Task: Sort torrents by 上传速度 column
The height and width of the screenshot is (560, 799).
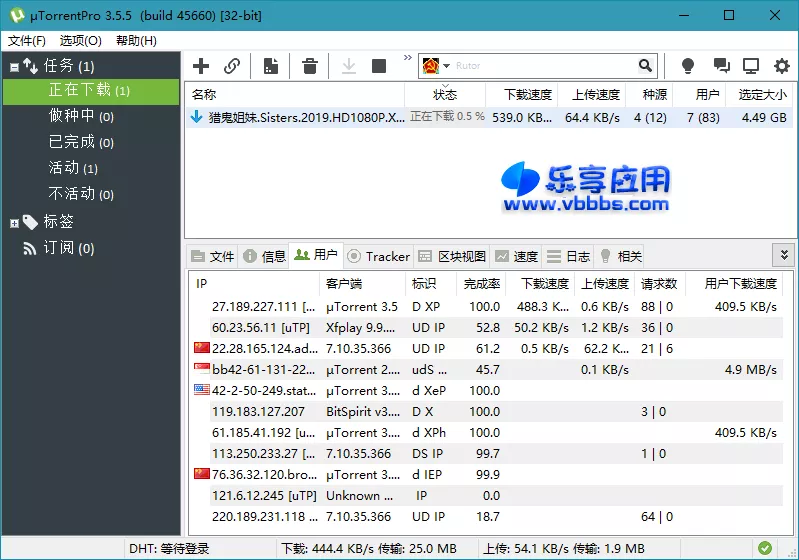Action: tap(592, 95)
